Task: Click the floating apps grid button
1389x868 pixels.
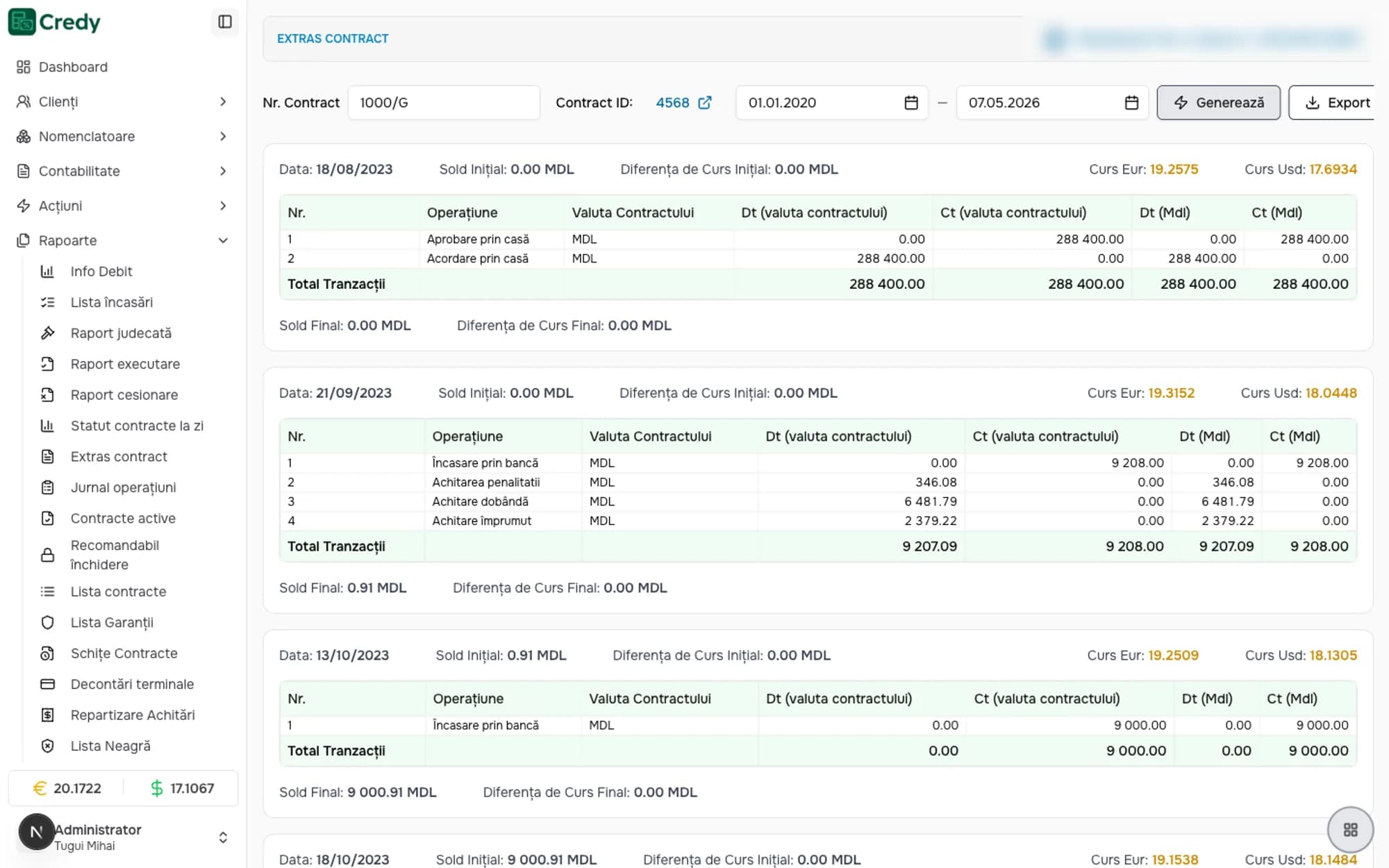Action: [x=1350, y=830]
